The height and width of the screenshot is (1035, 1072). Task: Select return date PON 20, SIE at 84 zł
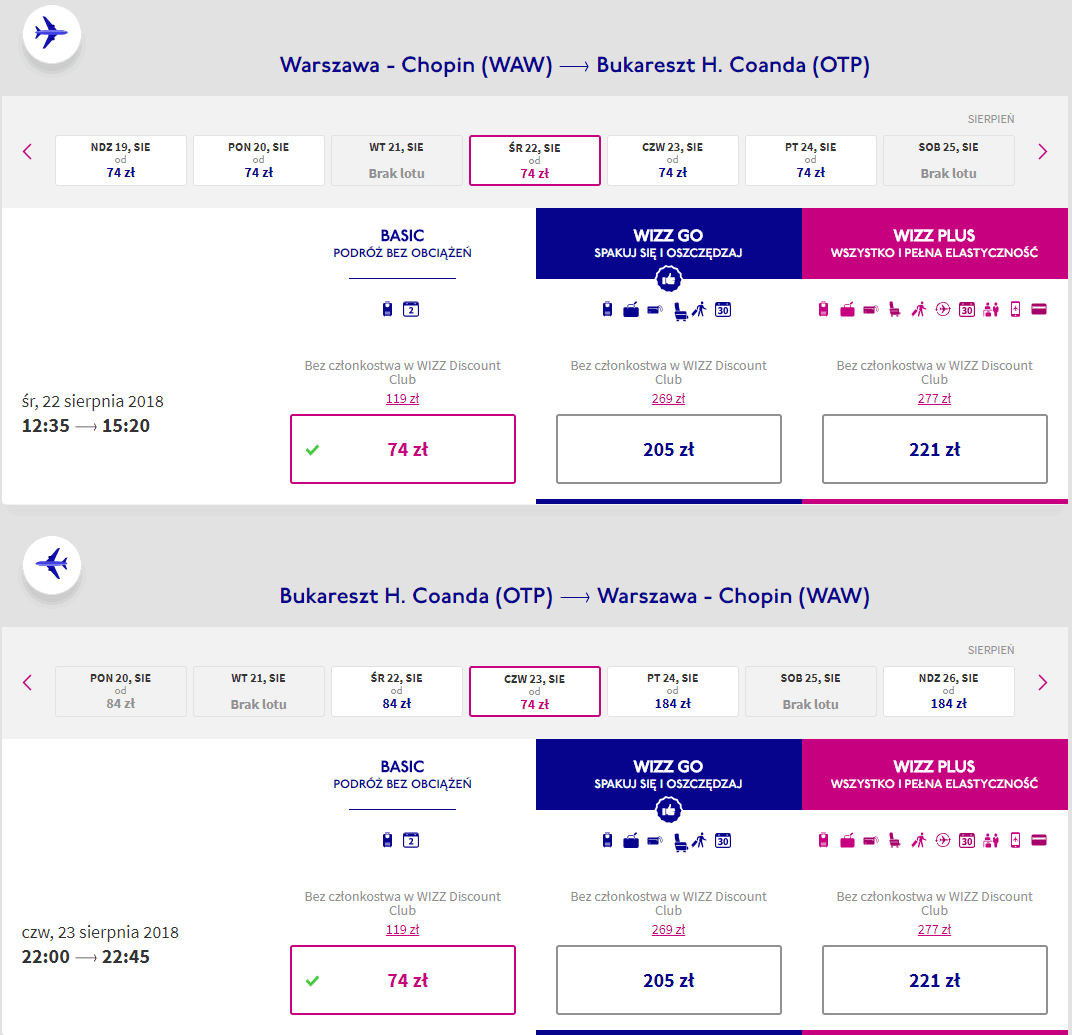pyautogui.click(x=121, y=692)
